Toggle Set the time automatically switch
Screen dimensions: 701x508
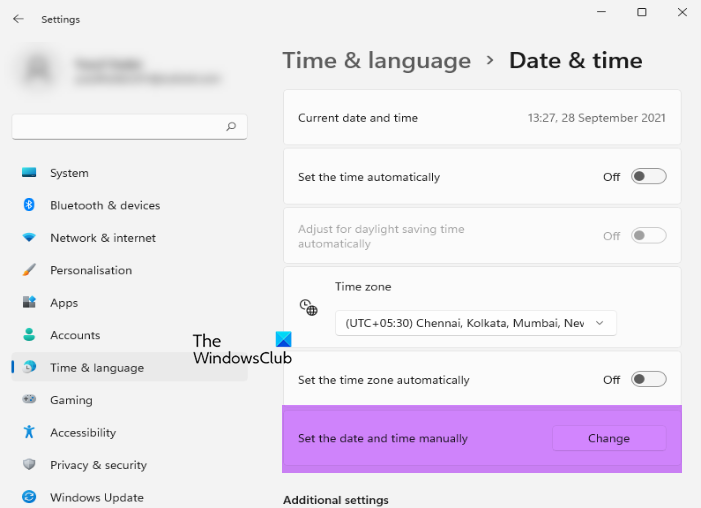click(648, 177)
